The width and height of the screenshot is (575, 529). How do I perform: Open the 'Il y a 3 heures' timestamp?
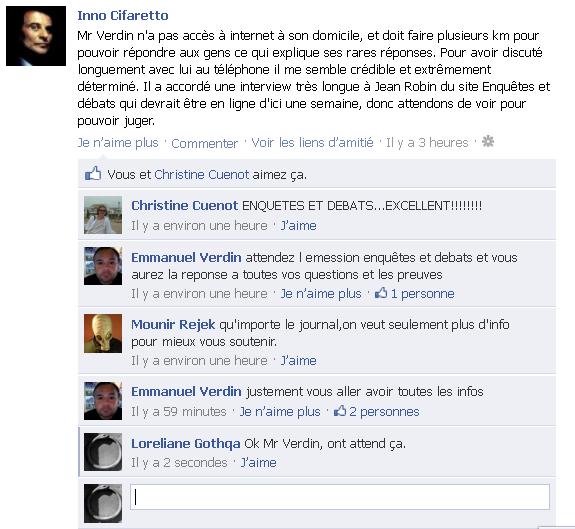pyautogui.click(x=427, y=143)
